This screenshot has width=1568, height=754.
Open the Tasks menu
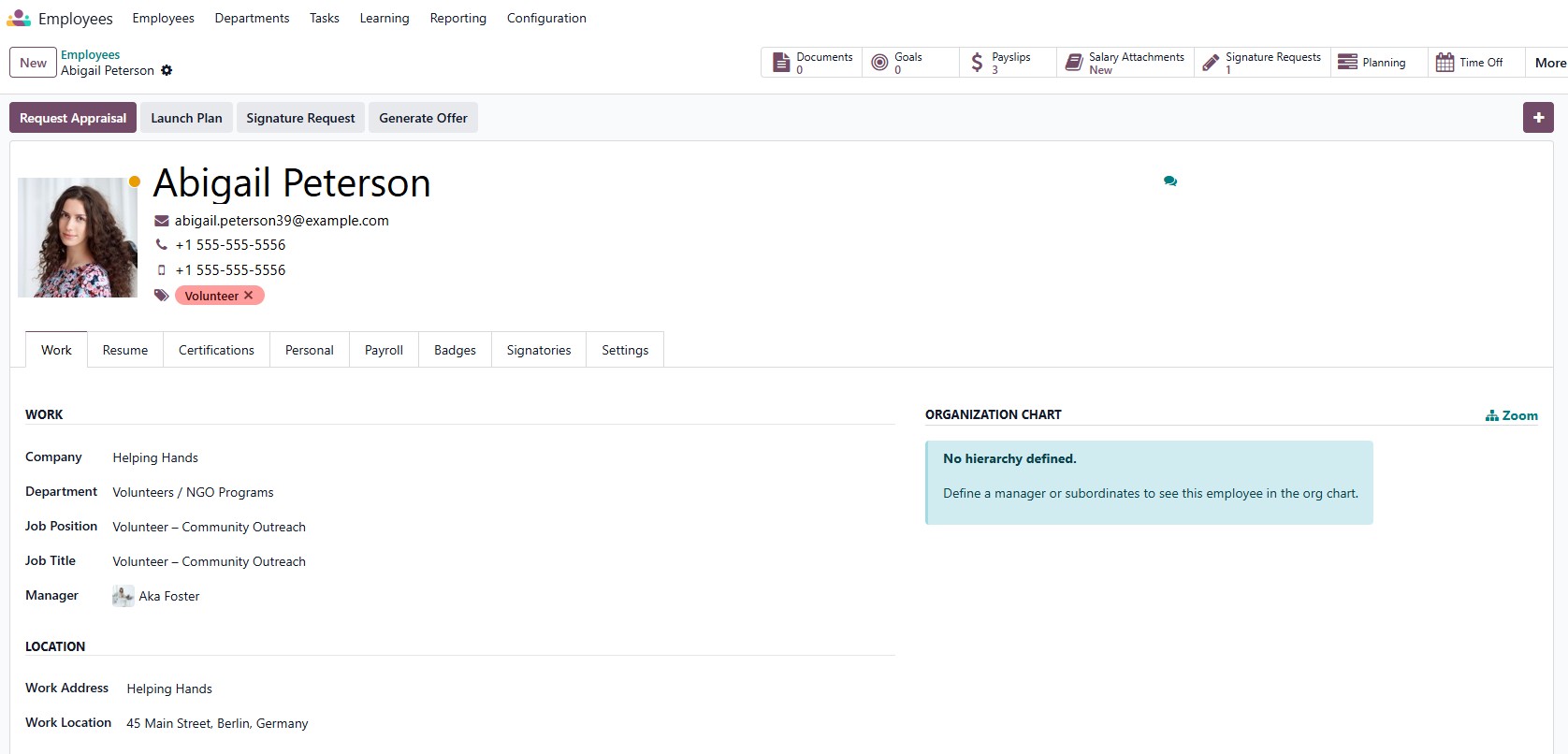pos(325,18)
